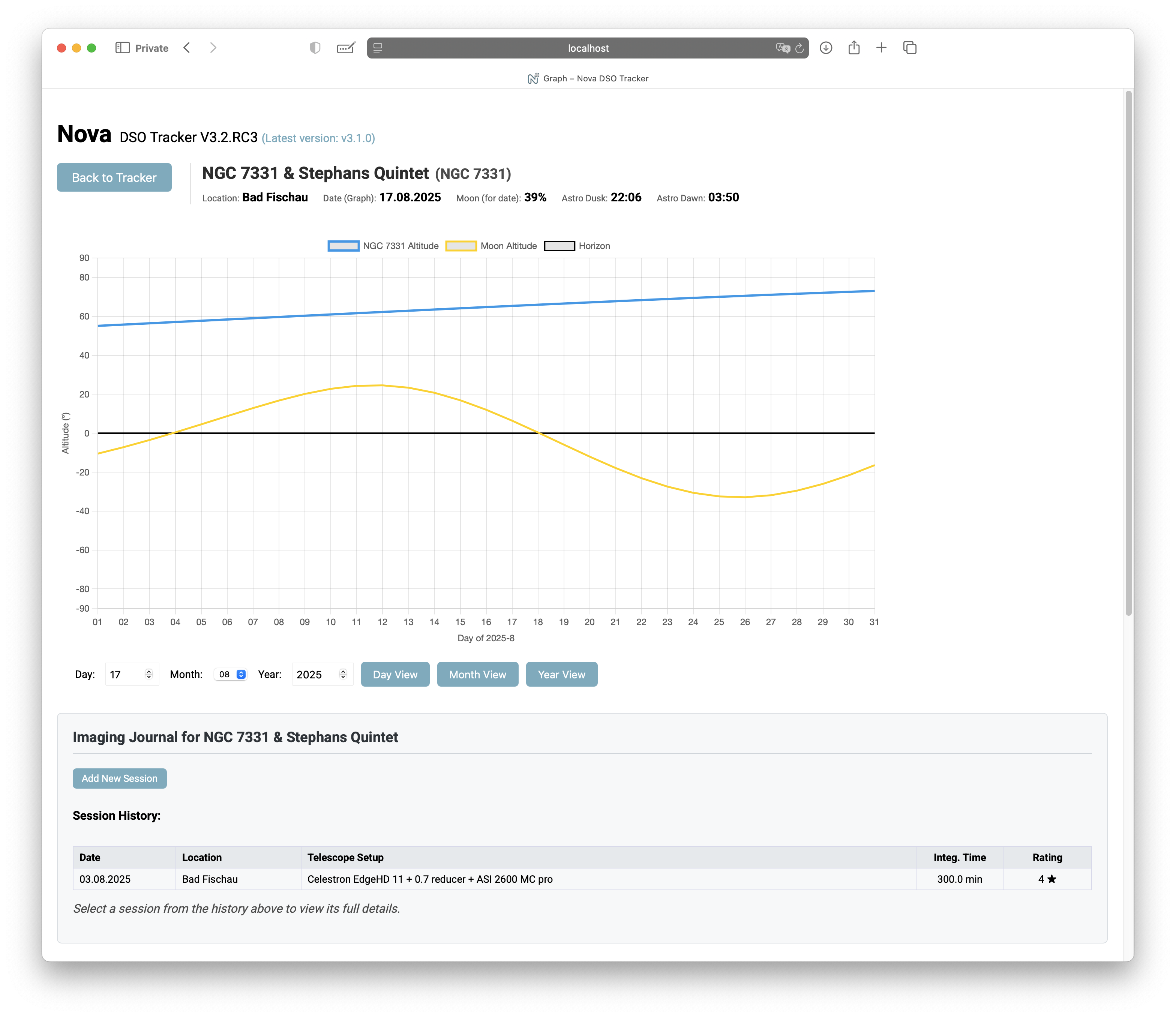Click the privacy shield icon
This screenshot has height=1017, width=1176.
[x=315, y=48]
